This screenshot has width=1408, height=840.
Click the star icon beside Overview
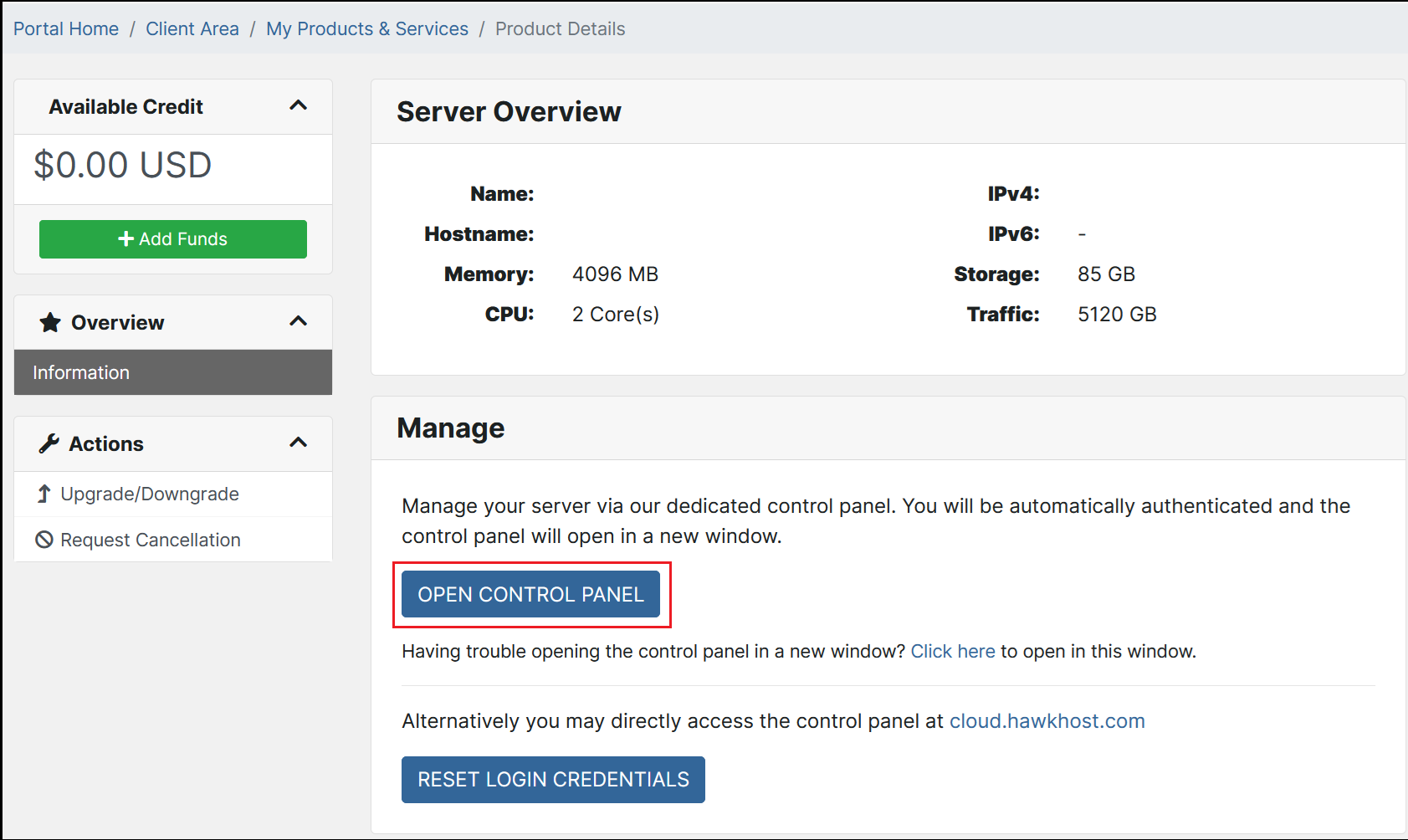pos(50,322)
